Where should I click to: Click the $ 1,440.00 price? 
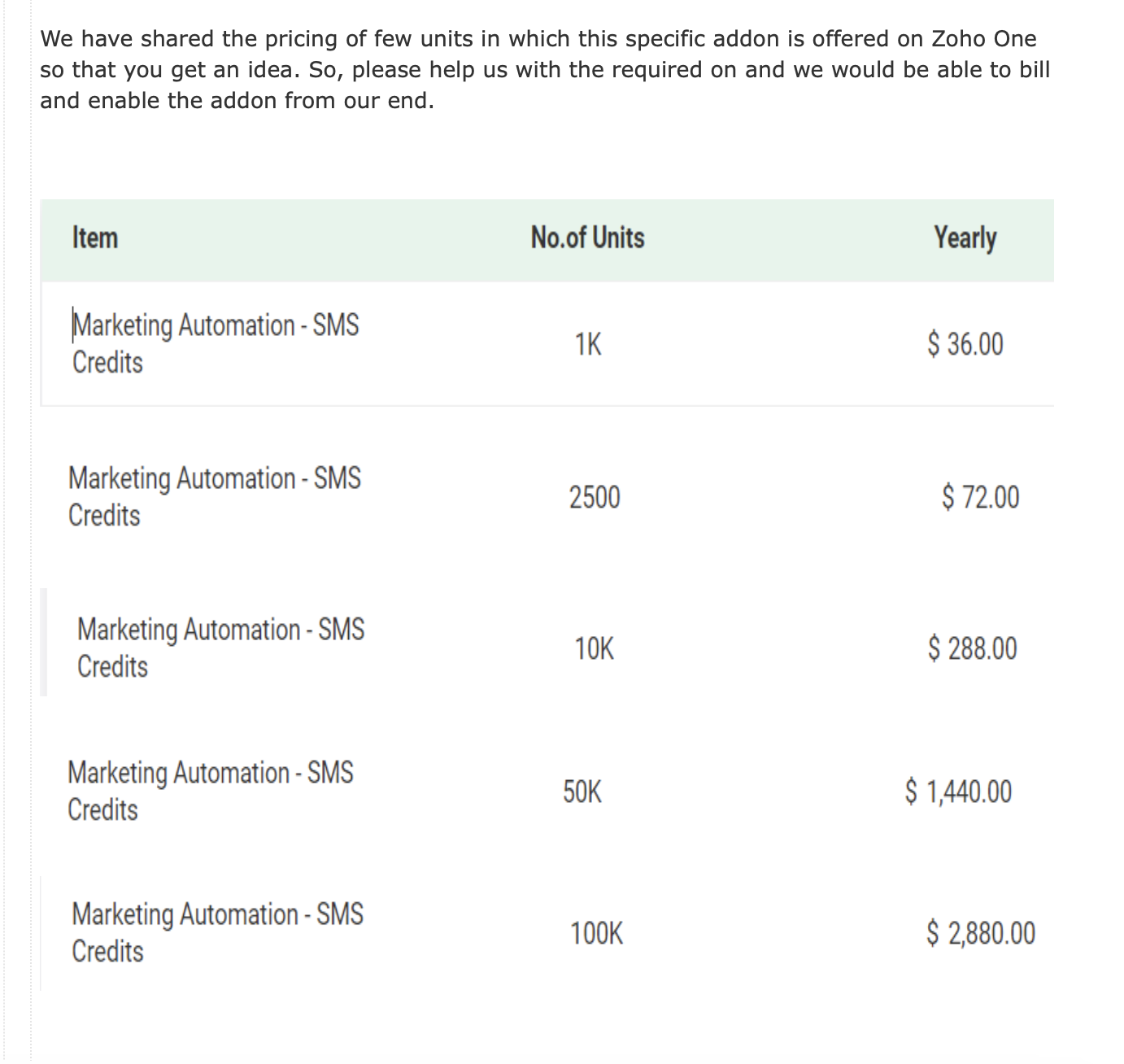pos(959,791)
